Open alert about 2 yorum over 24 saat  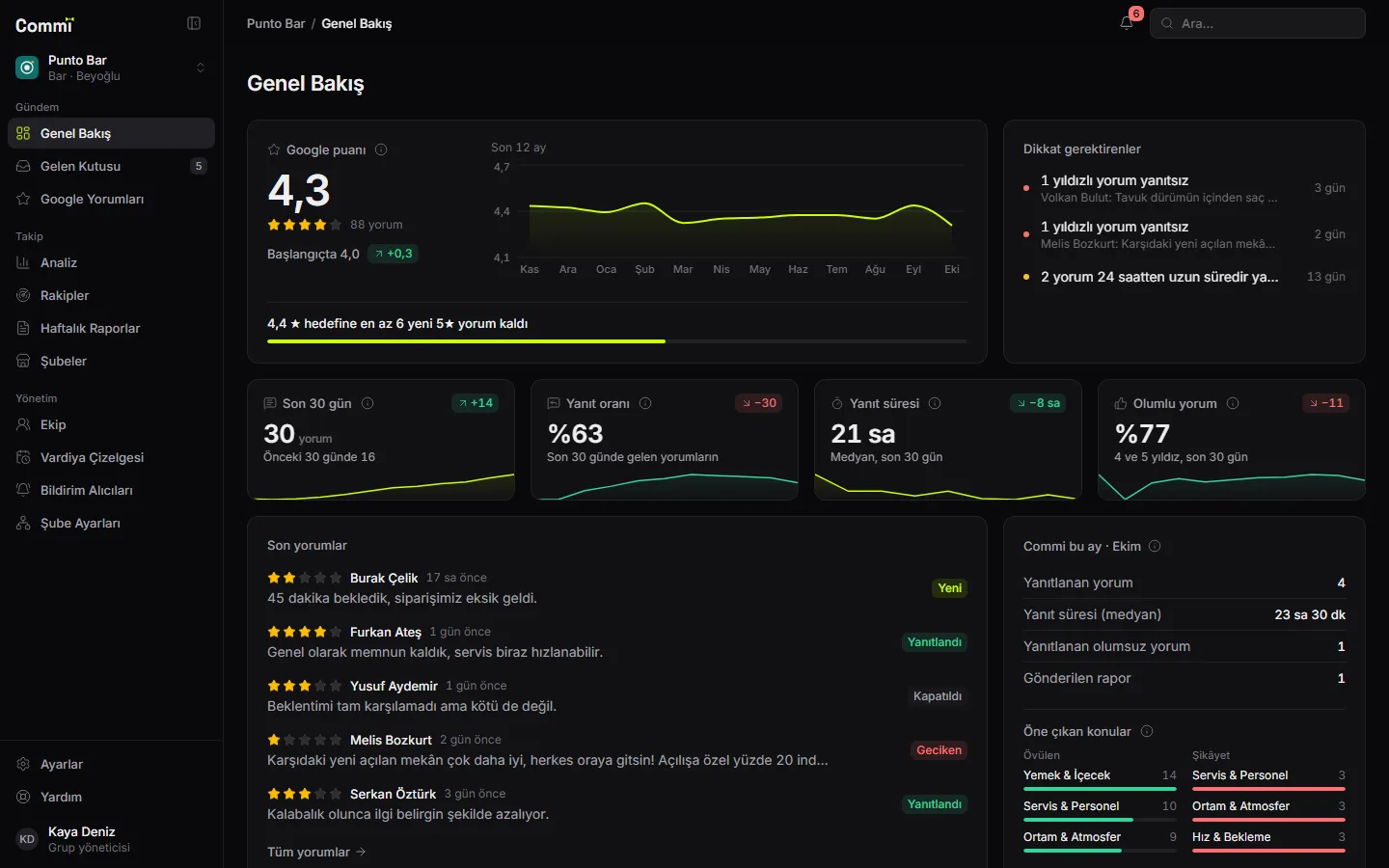coord(1185,277)
